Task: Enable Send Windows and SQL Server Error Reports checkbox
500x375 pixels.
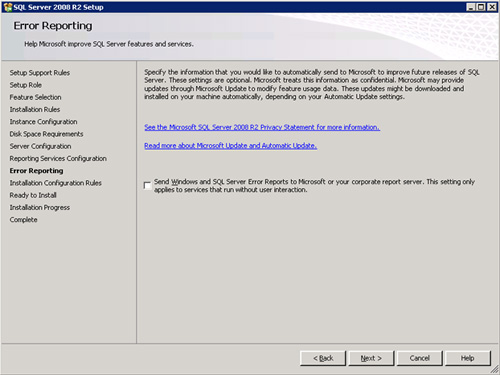Action: click(147, 186)
